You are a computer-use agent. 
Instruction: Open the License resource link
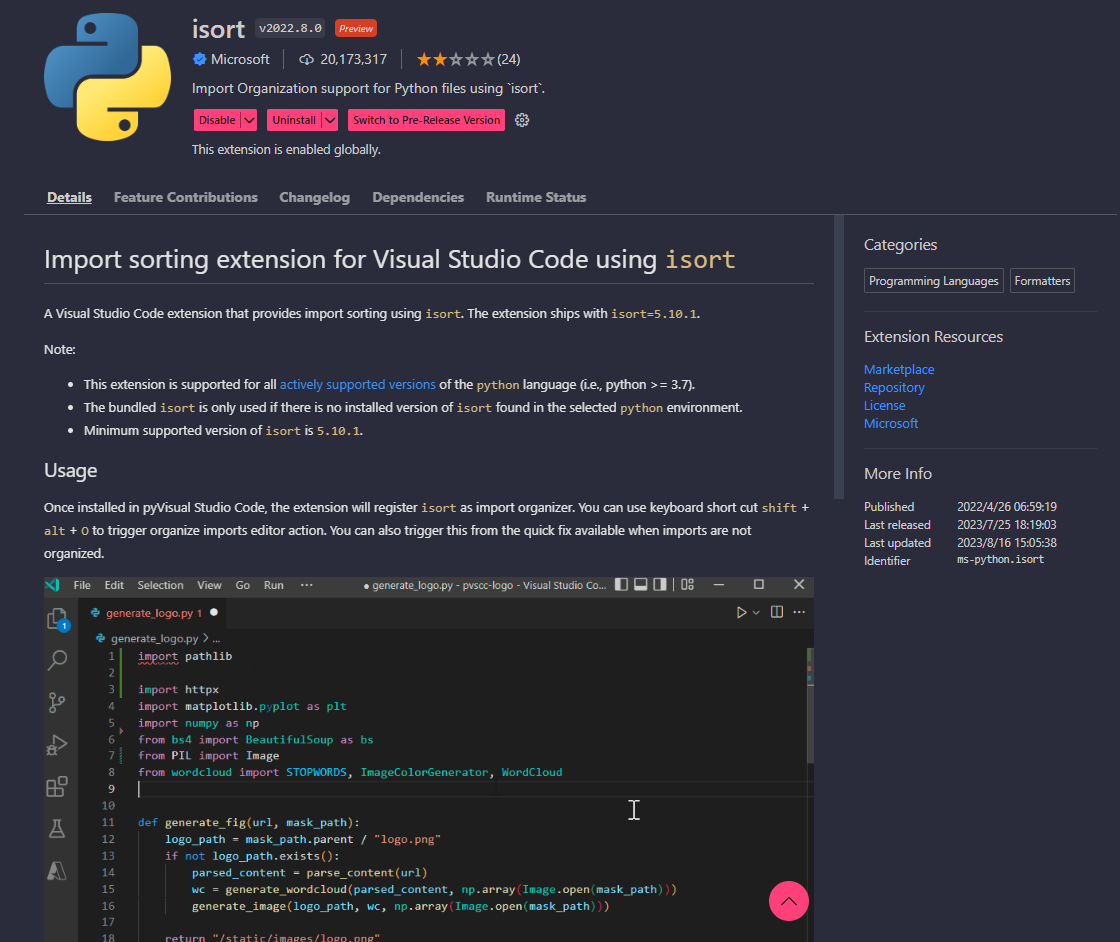884,405
